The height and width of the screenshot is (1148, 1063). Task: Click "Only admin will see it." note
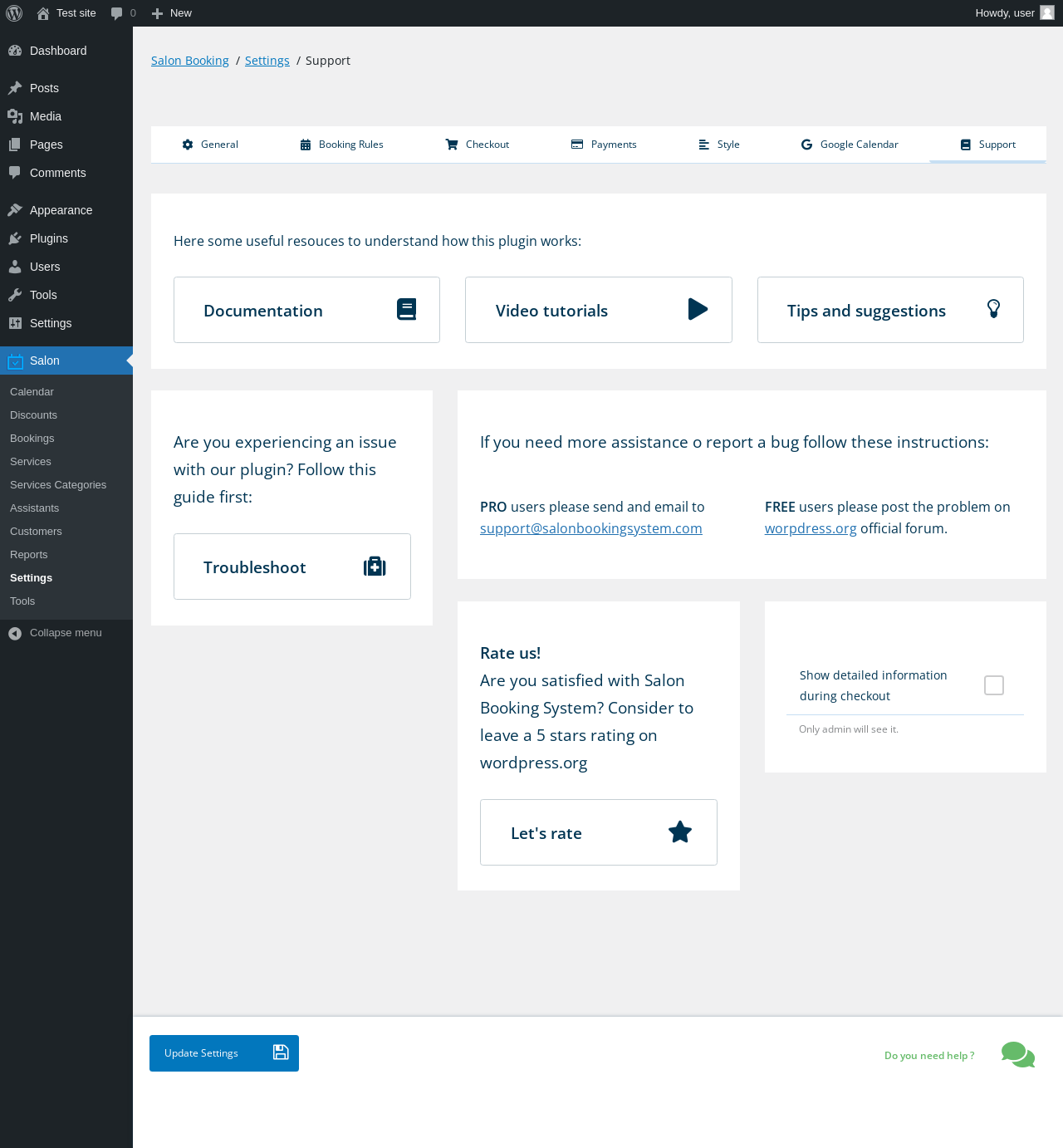point(849,729)
